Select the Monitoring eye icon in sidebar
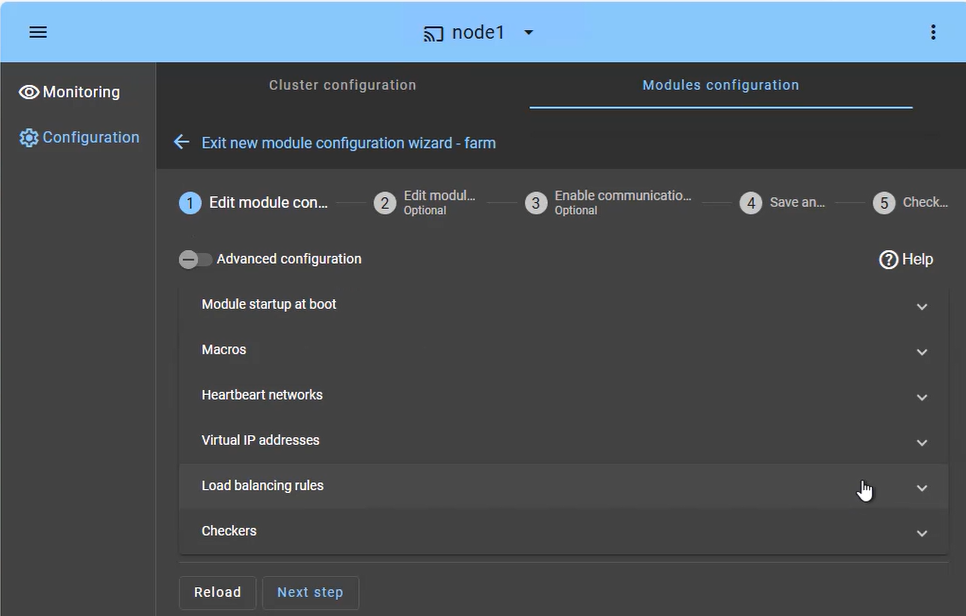Screen dimensions: 966x616 coord(29,91)
